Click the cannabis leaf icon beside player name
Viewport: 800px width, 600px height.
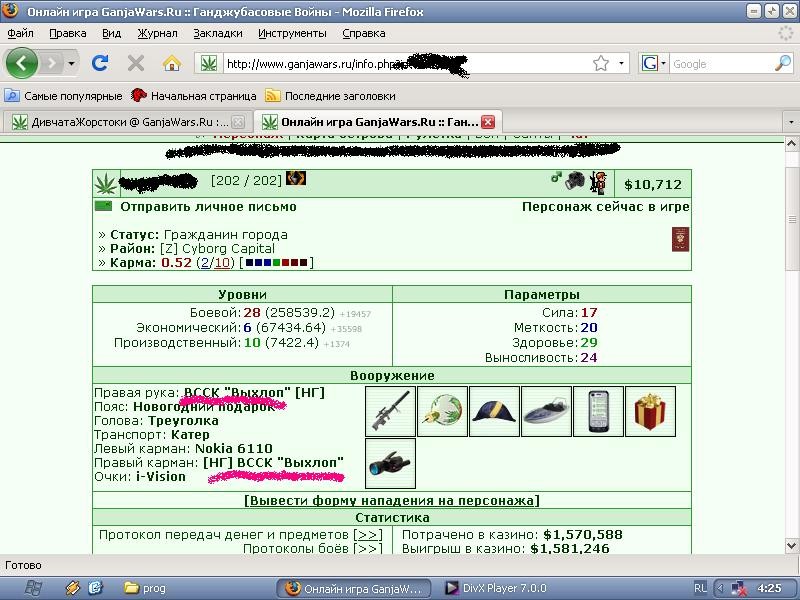point(106,184)
